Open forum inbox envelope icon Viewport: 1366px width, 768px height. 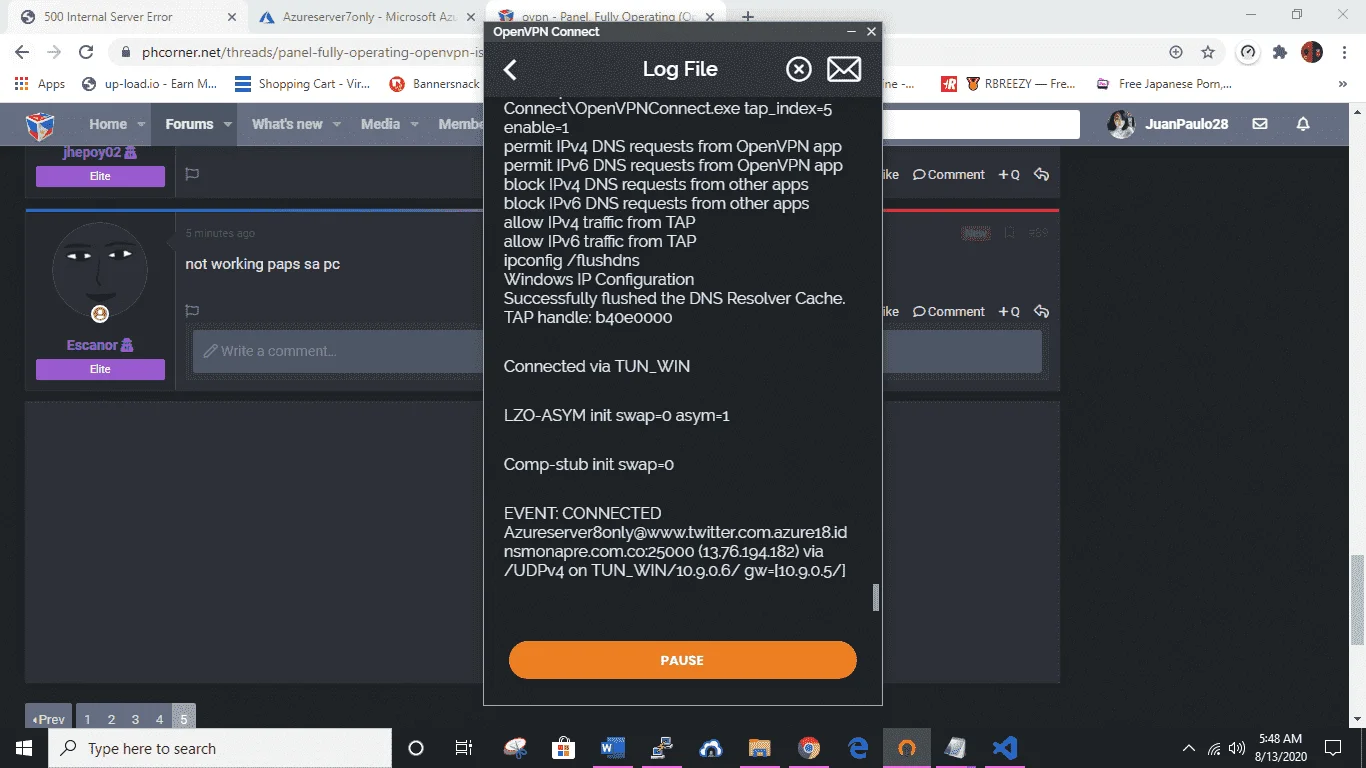1260,124
